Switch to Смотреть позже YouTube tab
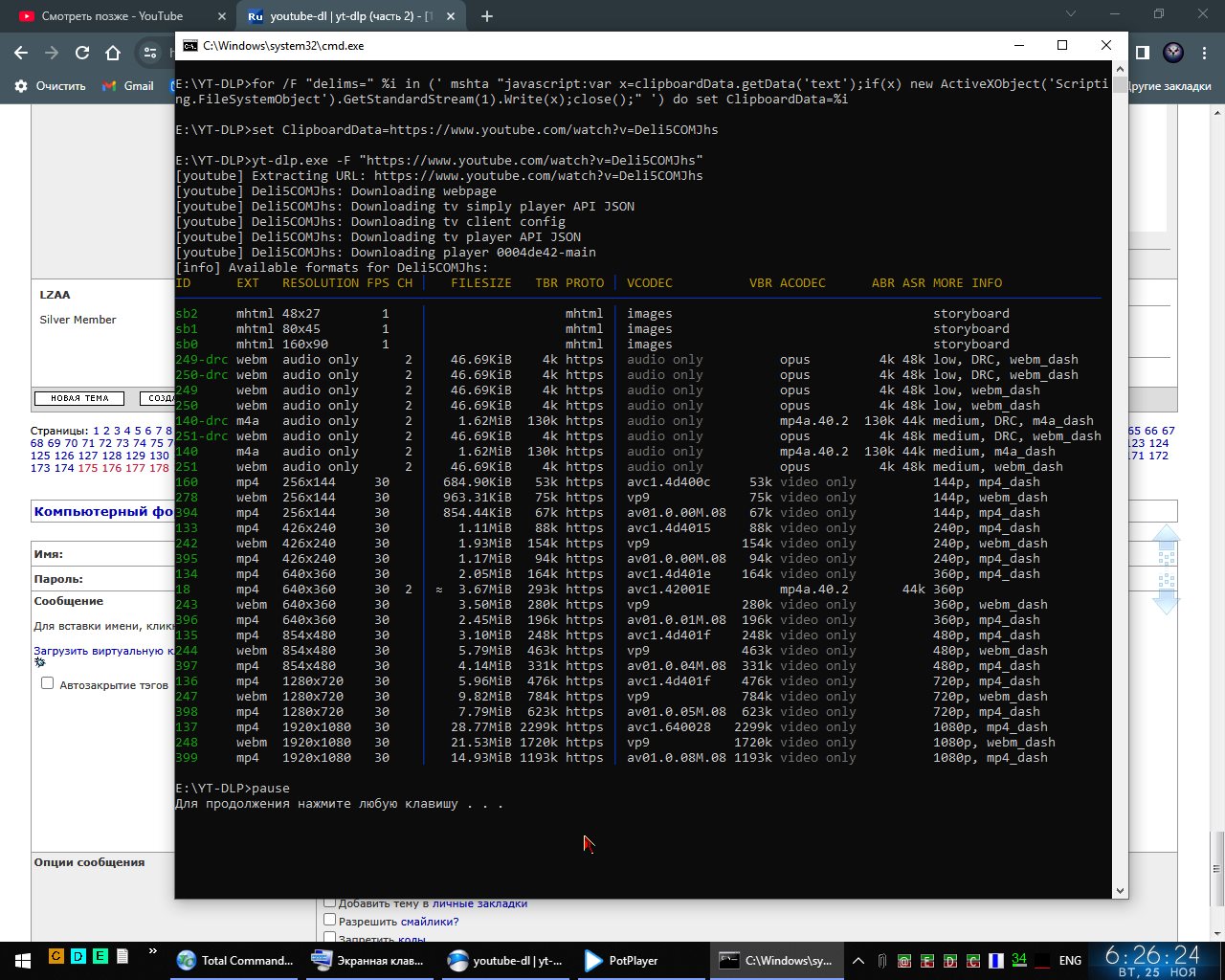Screen dimensions: 1225x980 [115, 16]
